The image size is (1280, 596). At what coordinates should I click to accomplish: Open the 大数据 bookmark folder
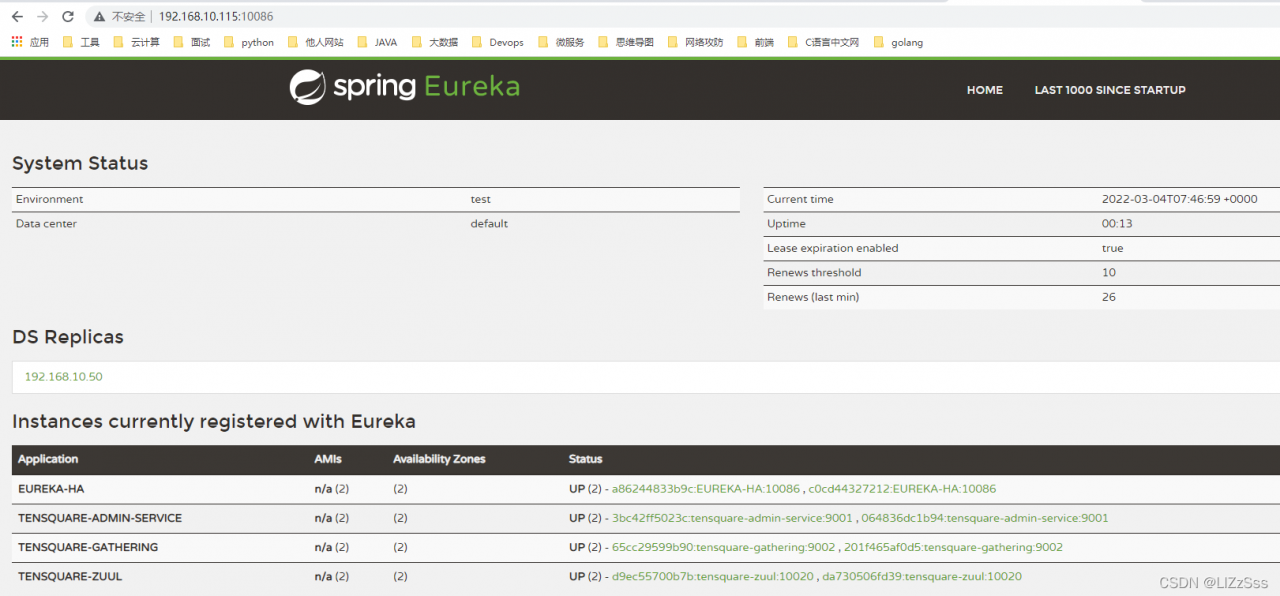[434, 42]
